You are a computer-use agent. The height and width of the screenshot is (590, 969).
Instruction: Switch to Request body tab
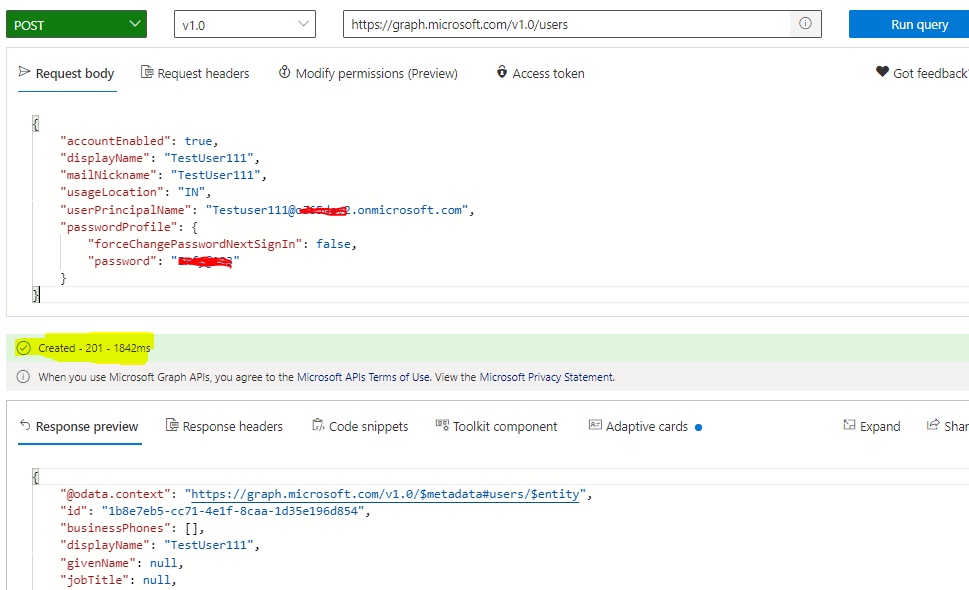[67, 74]
